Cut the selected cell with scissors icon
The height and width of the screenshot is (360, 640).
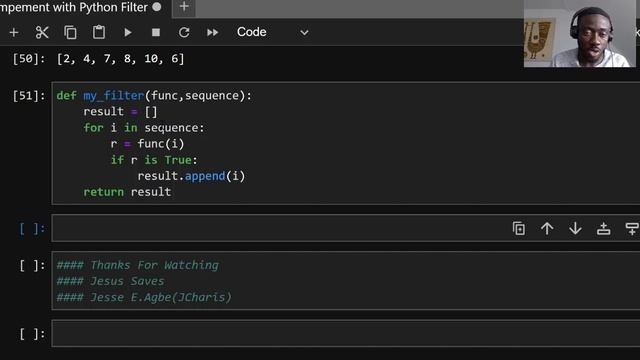coord(42,32)
